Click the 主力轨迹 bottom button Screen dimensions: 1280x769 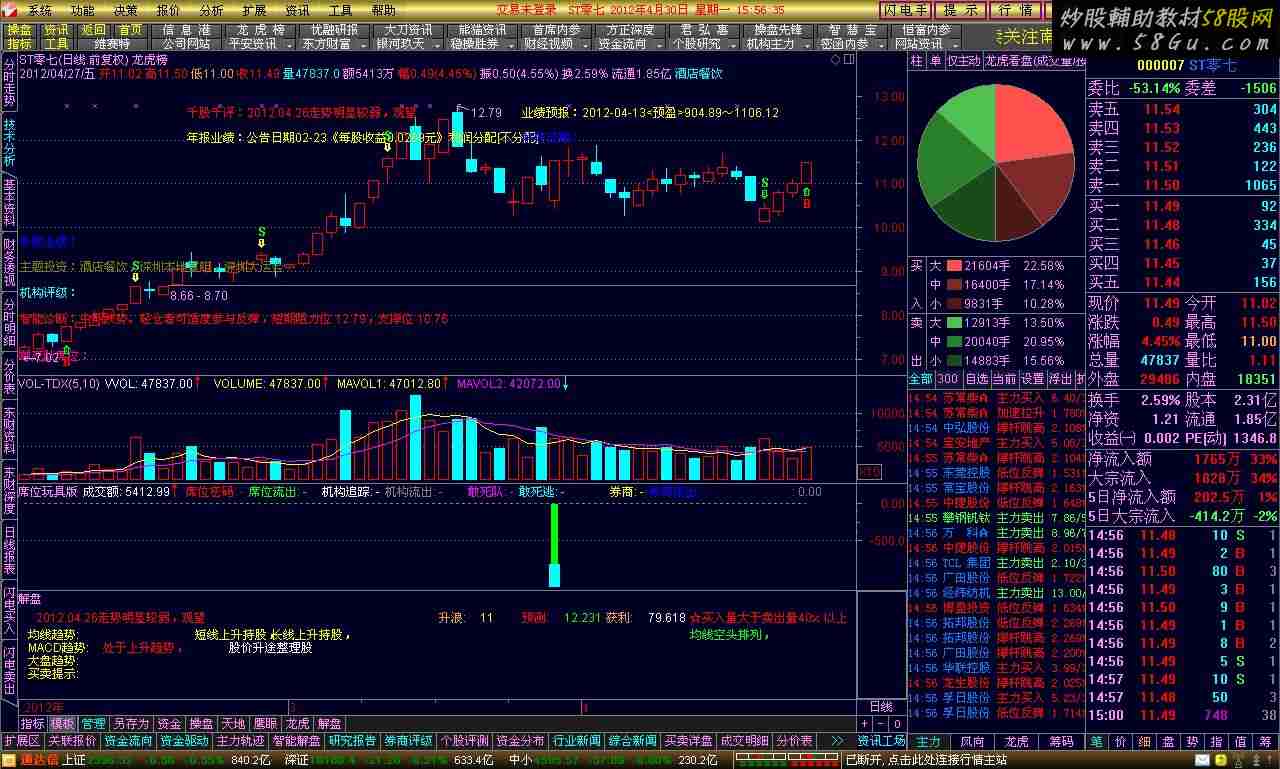pos(241,741)
